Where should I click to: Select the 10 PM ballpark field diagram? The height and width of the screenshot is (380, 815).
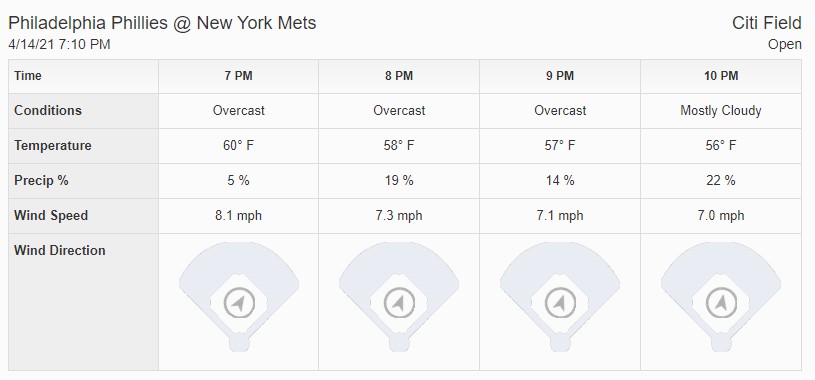point(721,297)
